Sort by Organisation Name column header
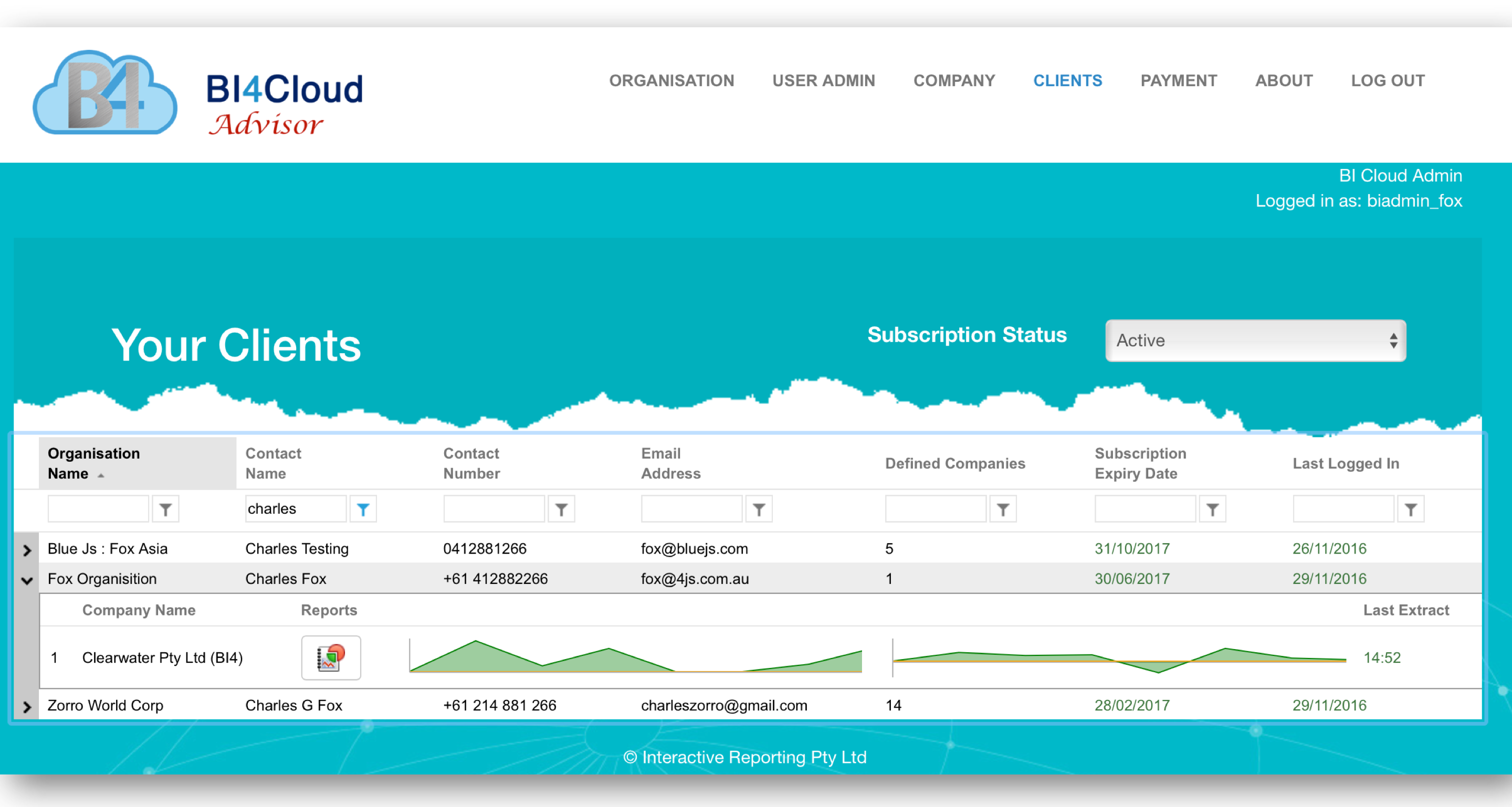The height and width of the screenshot is (807, 1512). pyautogui.click(x=138, y=463)
